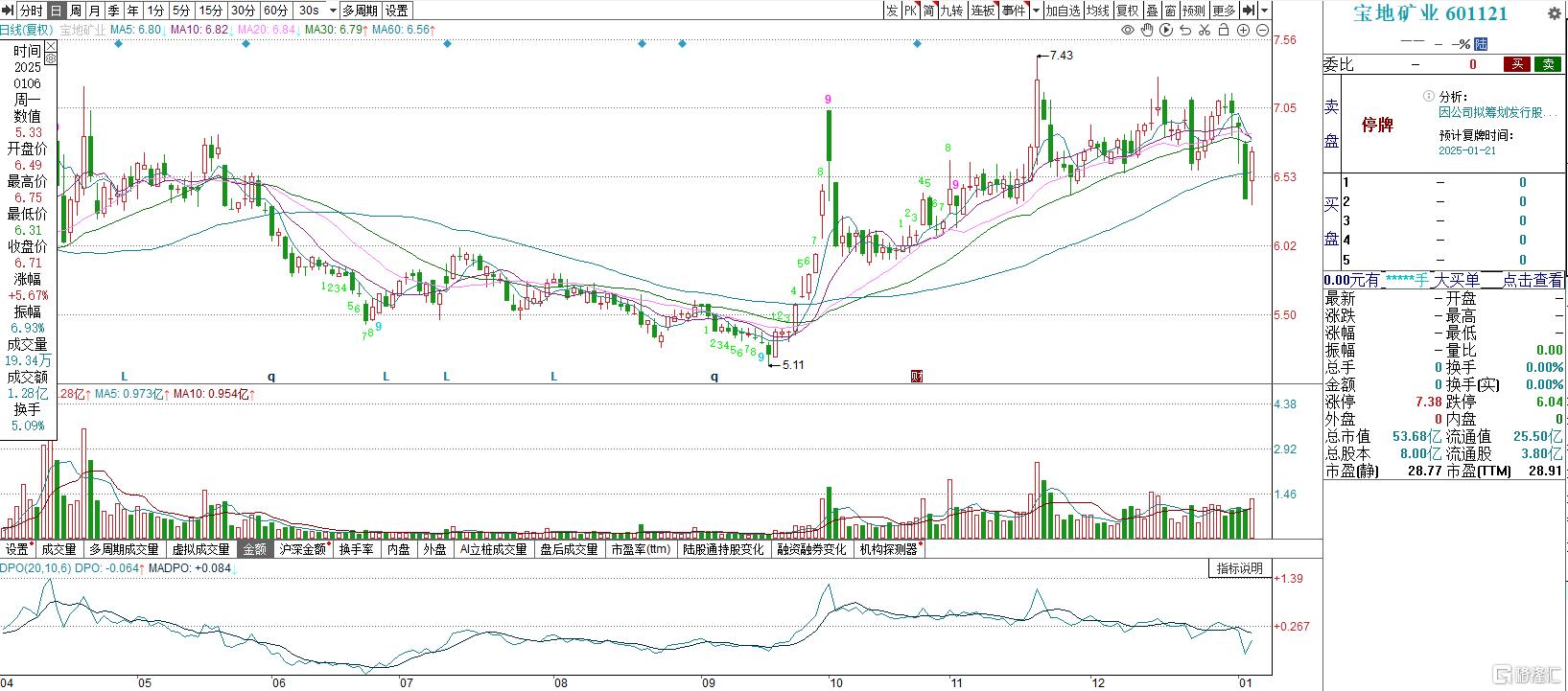
Task: Click the zoom in plus icon
Action: pyautogui.click(x=1243, y=30)
